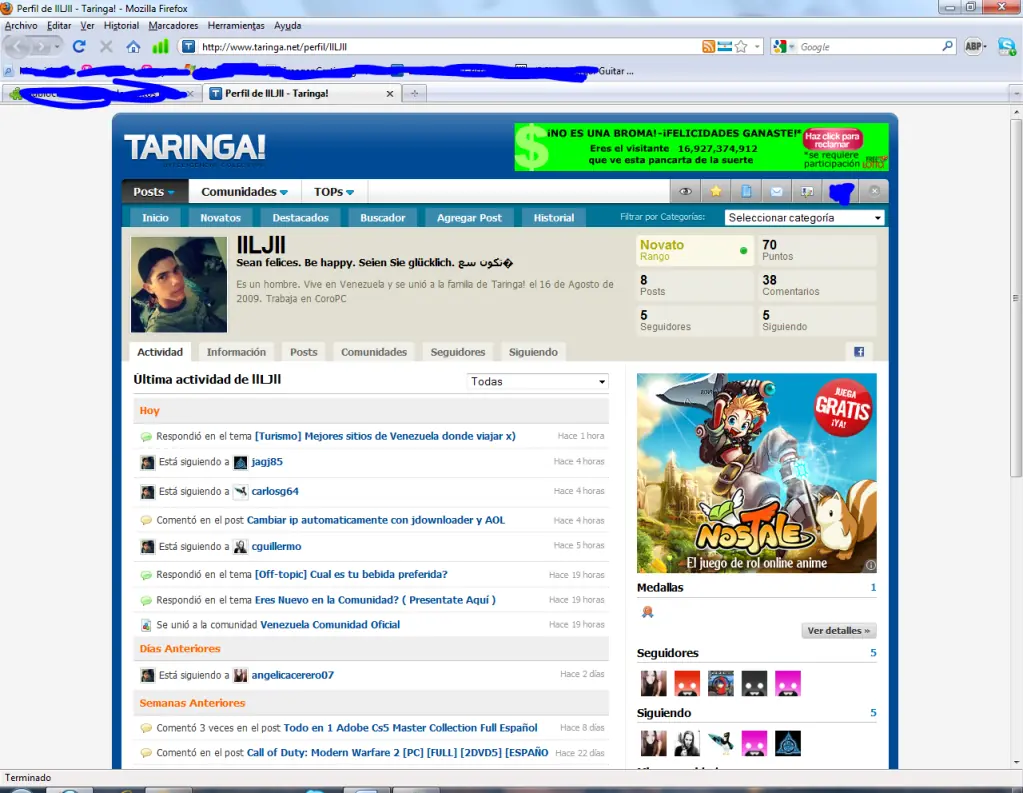Click the gray X logout icon in Taringa toolbar
Viewport: 1023px width, 793px height.
pyautogui.click(x=875, y=191)
